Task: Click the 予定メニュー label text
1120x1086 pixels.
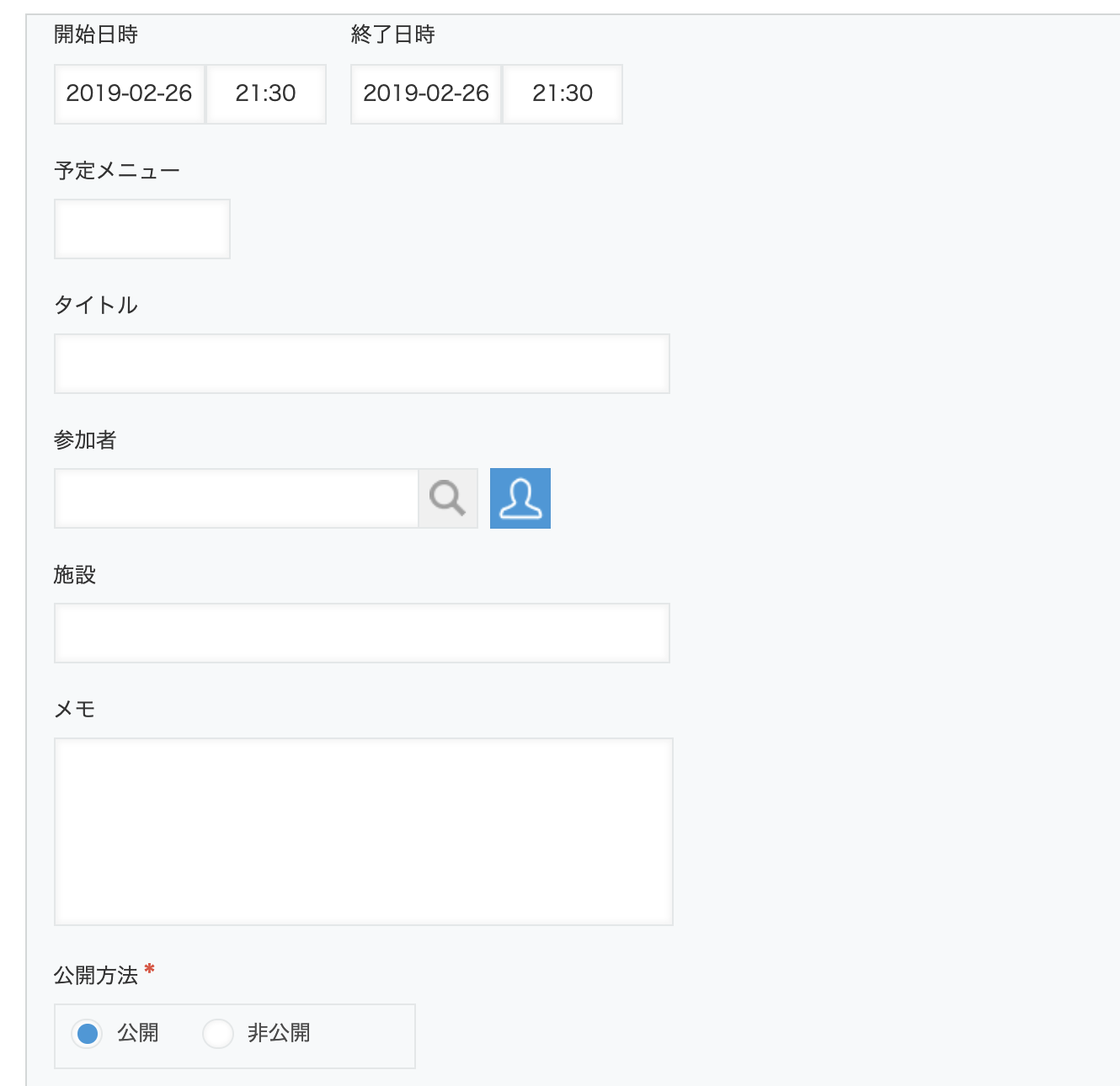Action: coord(116,169)
